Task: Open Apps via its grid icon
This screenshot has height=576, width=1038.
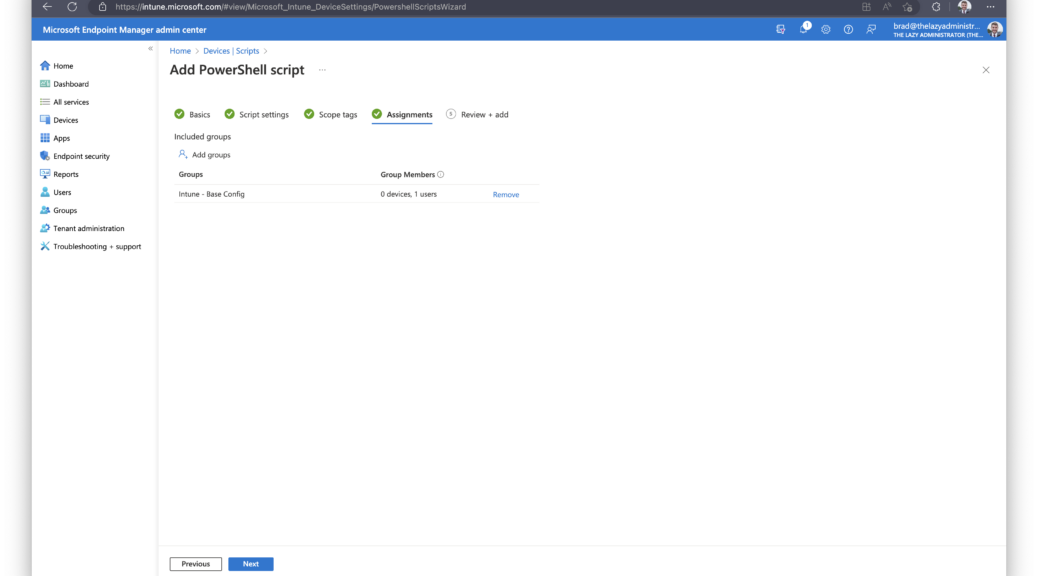Action: [x=45, y=138]
